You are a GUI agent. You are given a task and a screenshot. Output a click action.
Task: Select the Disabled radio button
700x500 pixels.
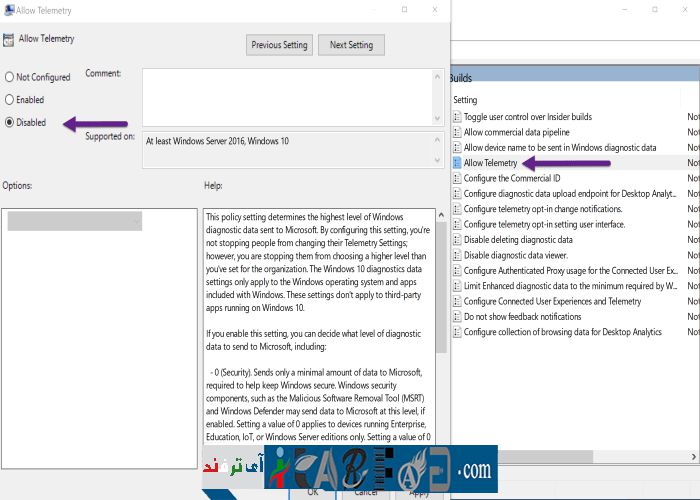click(10, 122)
